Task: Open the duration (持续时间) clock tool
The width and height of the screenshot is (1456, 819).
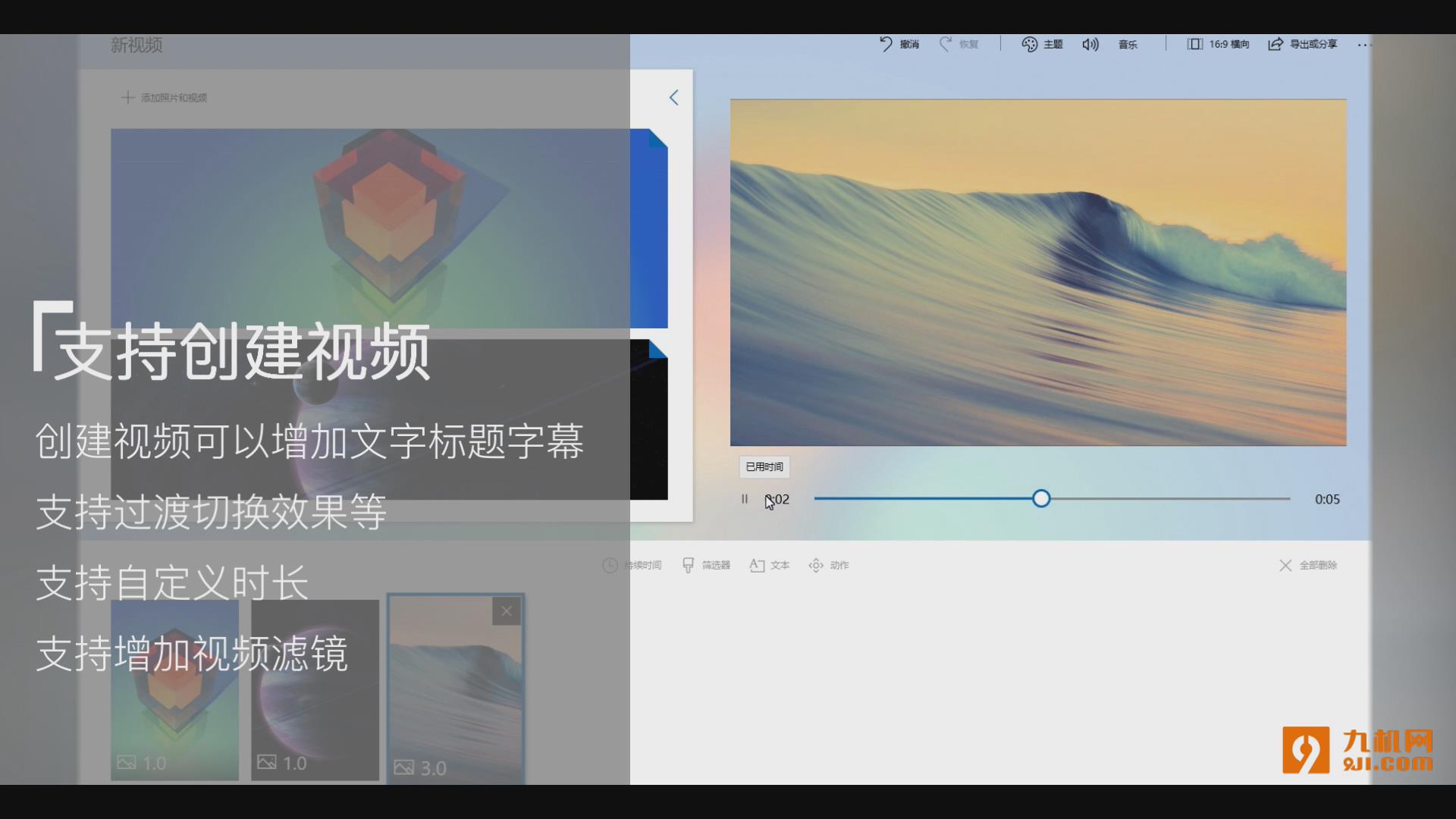Action: point(610,565)
